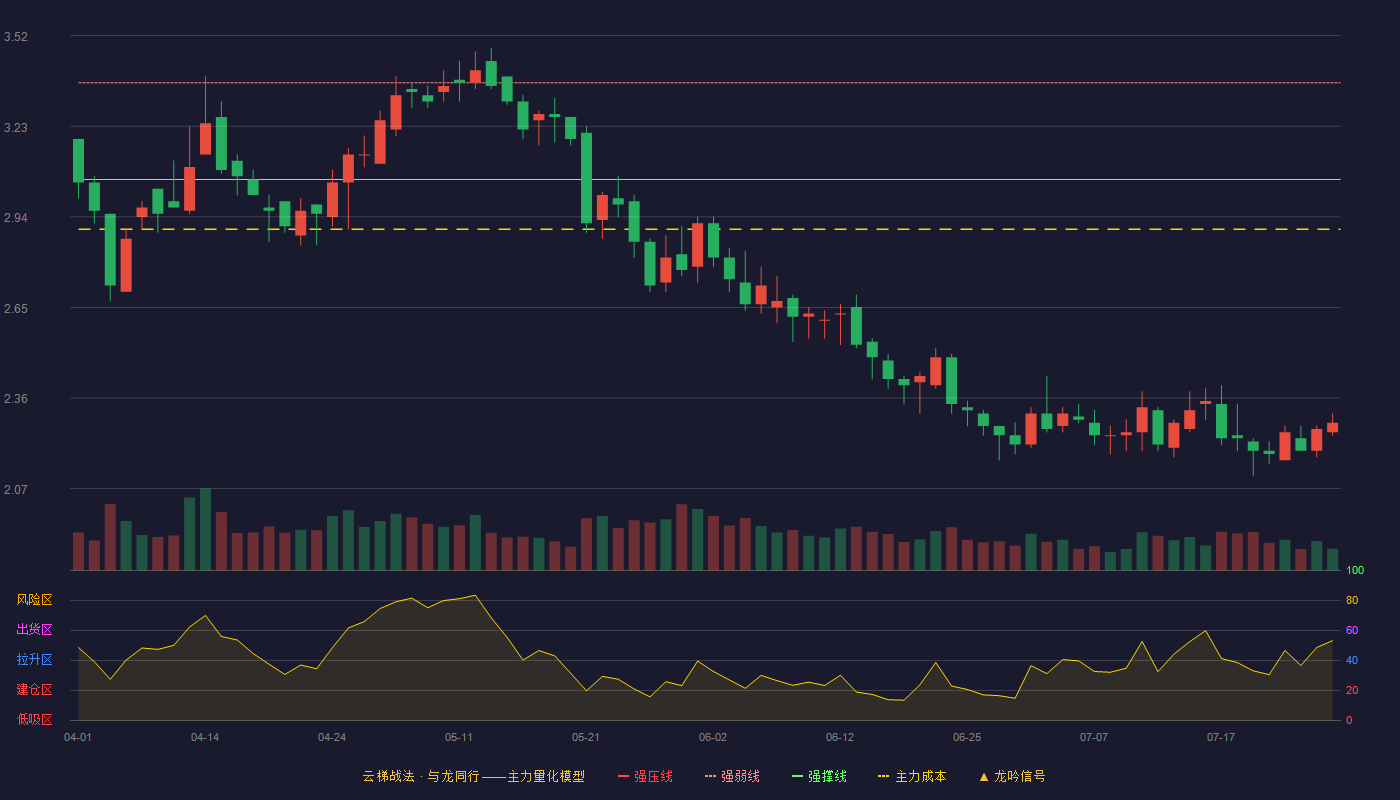Click the 06-12 date label
The height and width of the screenshot is (800, 1400).
[x=840, y=737]
